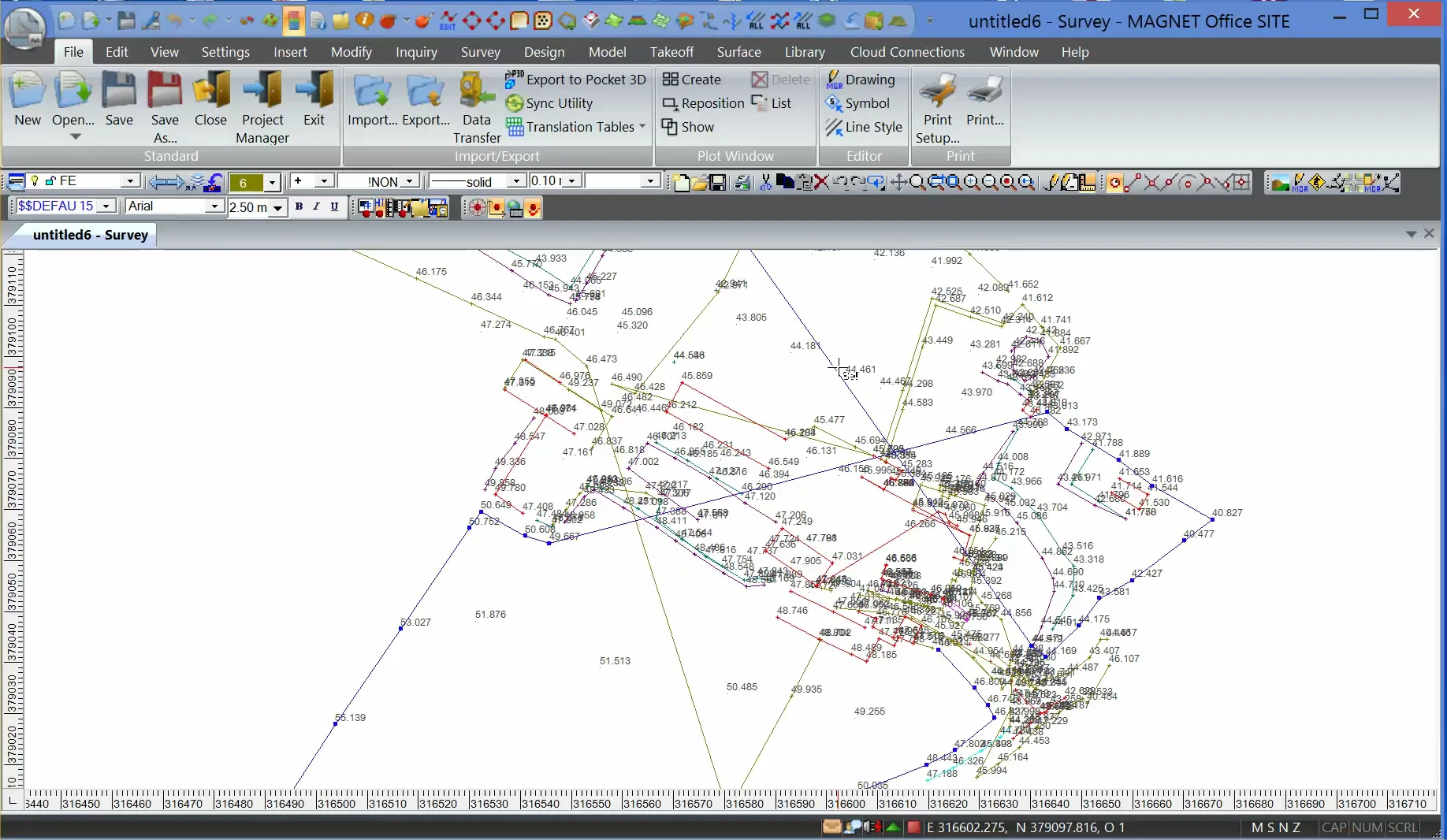Click the Import ribbon icon
The height and width of the screenshot is (840, 1447).
(x=372, y=99)
